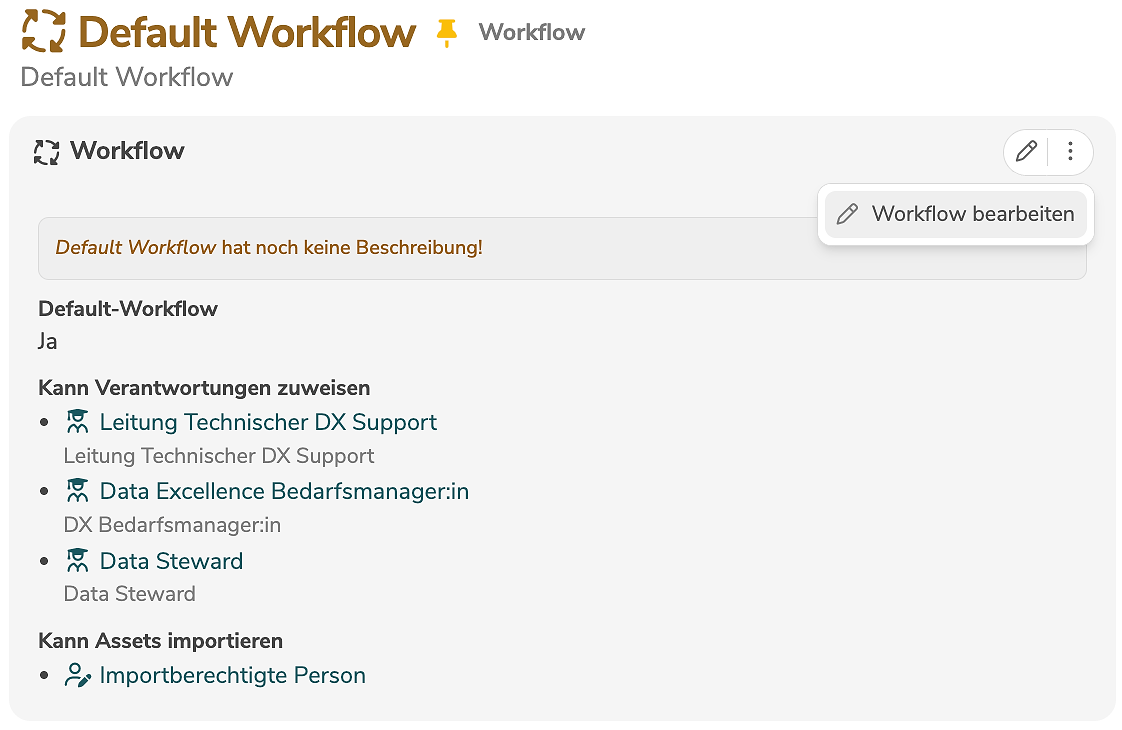The width and height of the screenshot is (1122, 730).
Task: Open the Importberechtigte Person link
Action: (x=231, y=675)
